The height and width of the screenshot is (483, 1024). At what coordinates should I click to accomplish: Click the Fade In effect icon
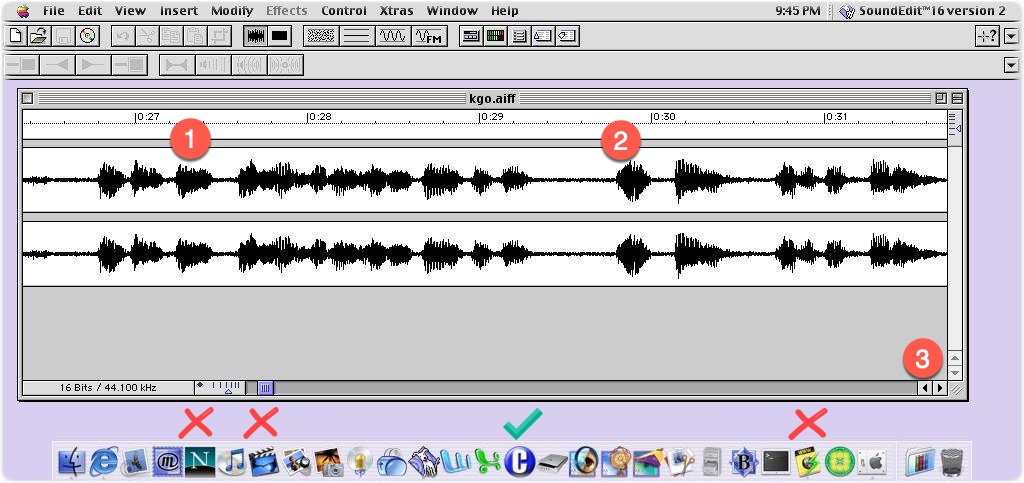pos(57,65)
